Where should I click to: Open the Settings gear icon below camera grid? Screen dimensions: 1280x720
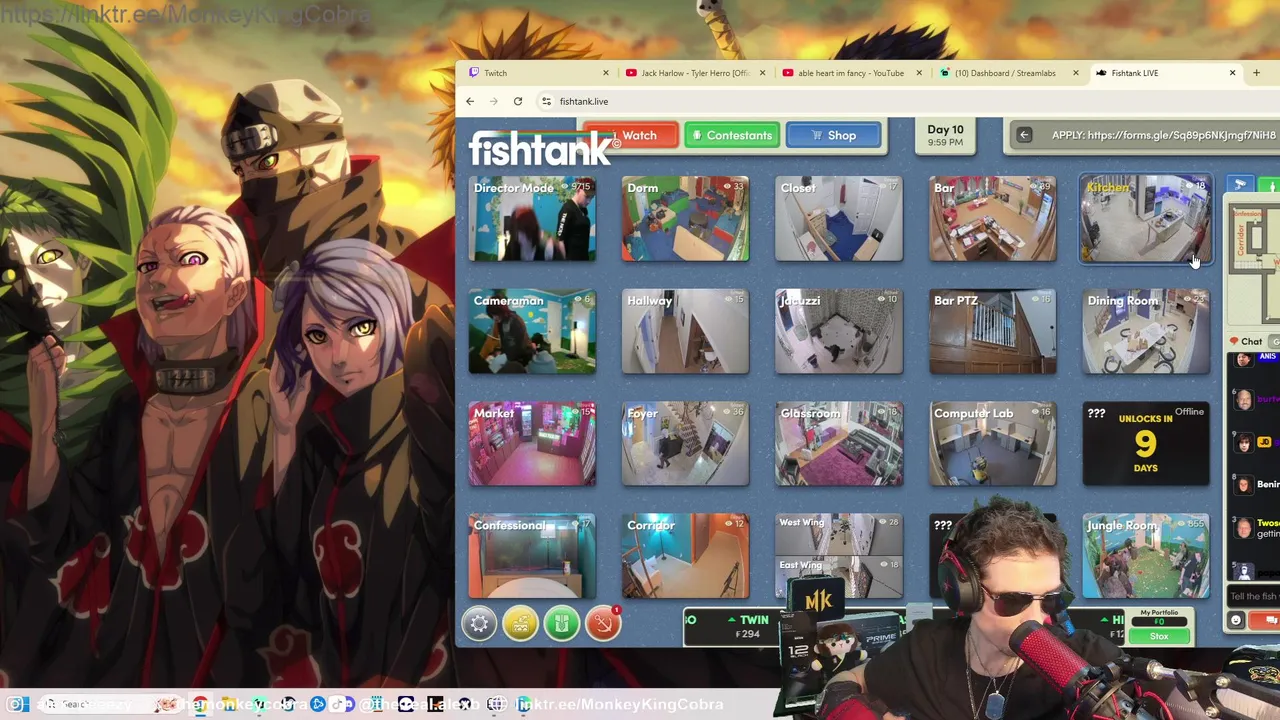click(479, 624)
